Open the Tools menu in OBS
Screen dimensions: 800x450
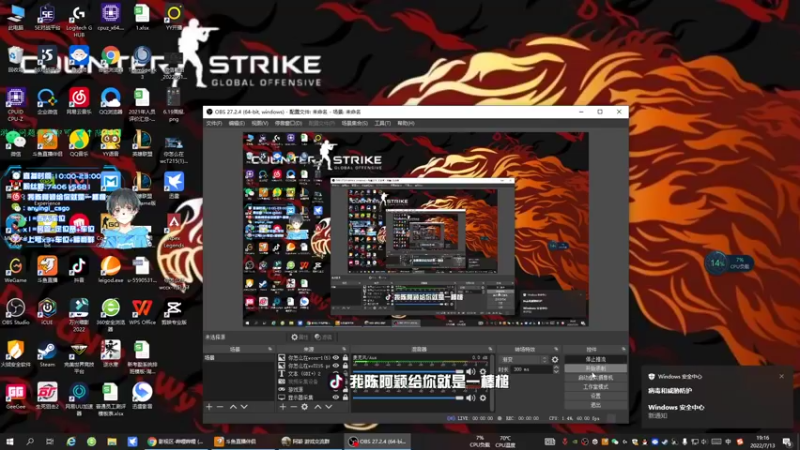pyautogui.click(x=382, y=123)
